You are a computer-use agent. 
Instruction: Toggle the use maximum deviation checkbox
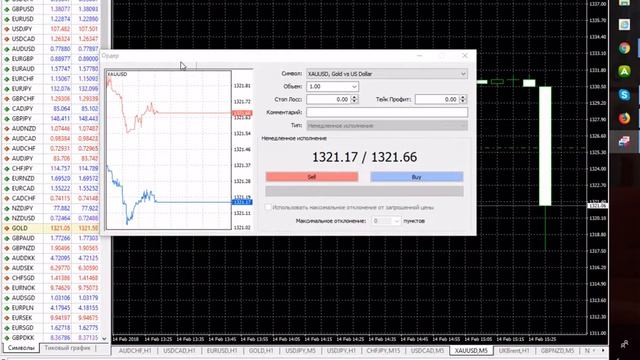(268, 207)
